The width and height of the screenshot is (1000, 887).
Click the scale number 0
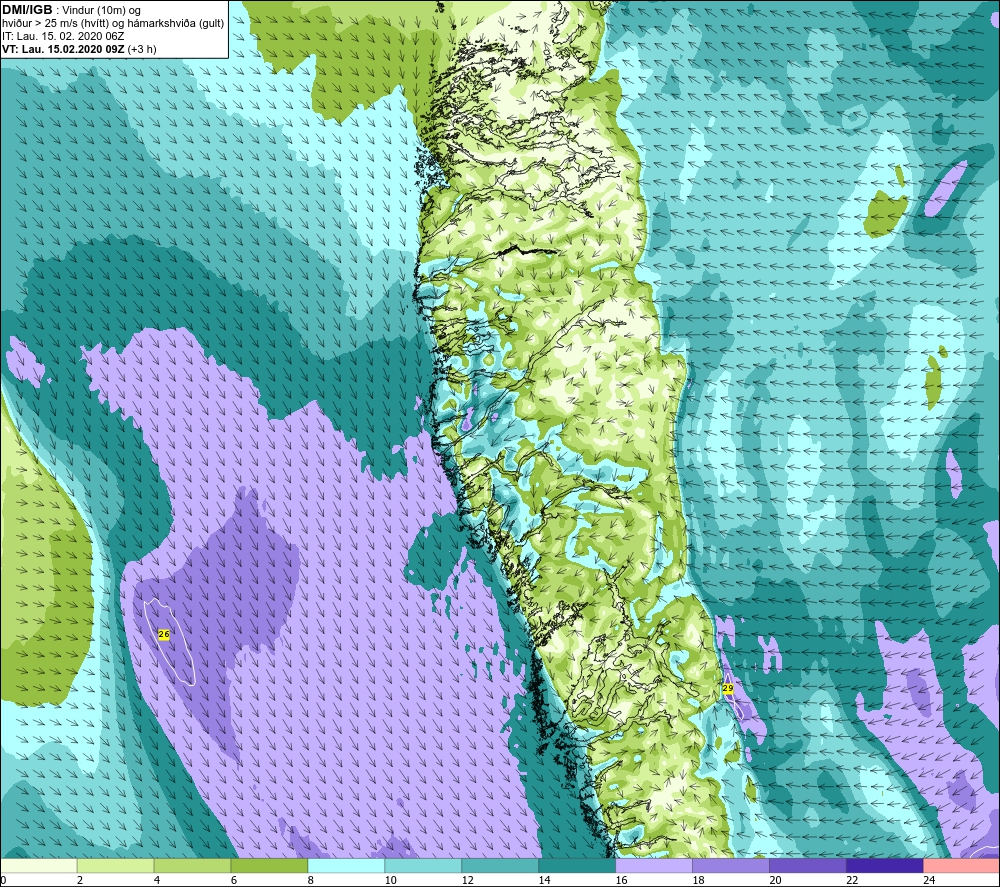[x=3, y=881]
